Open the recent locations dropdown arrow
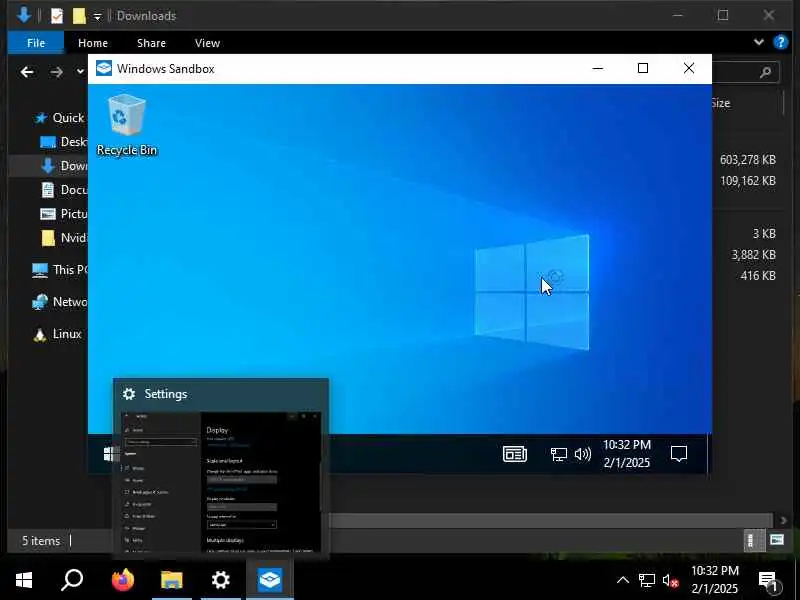Image resolution: width=800 pixels, height=600 pixels. tap(80, 72)
